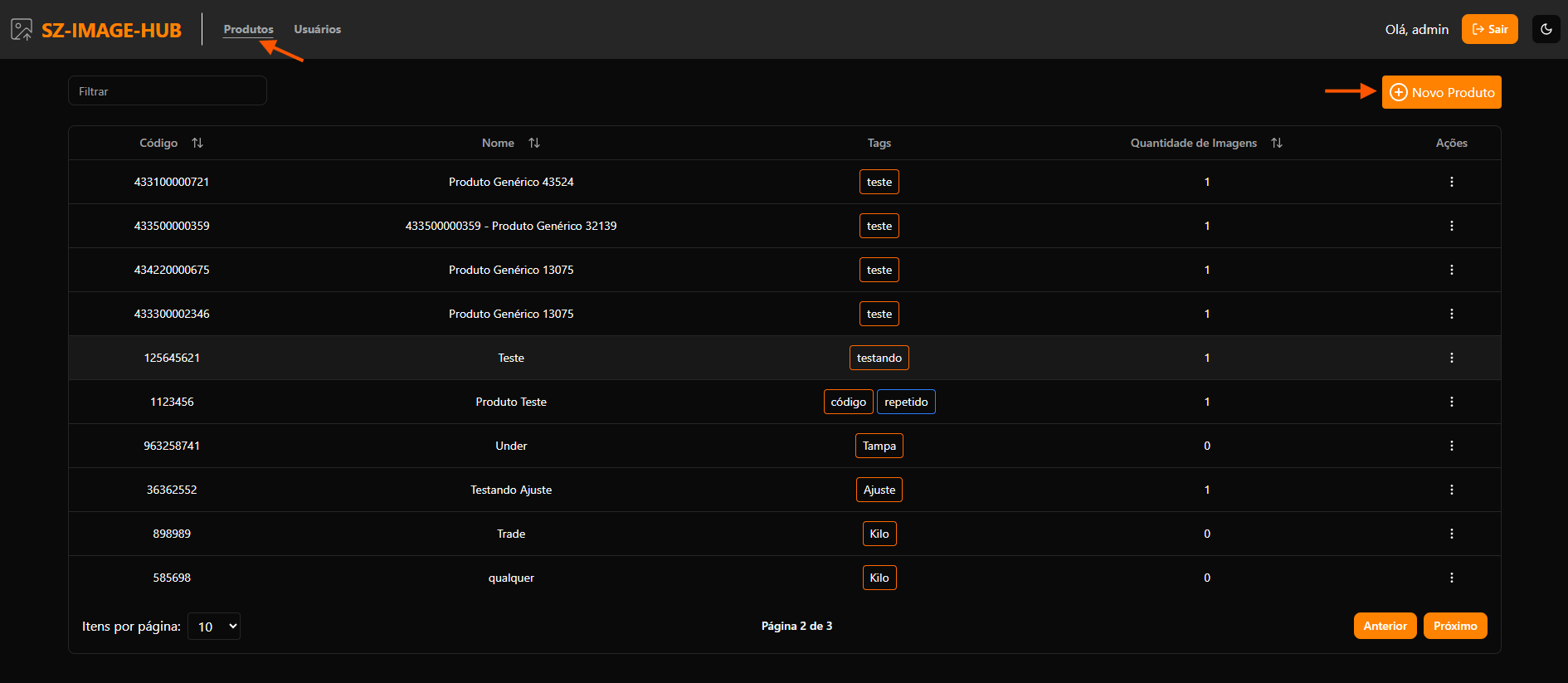This screenshot has width=1568, height=683.
Task: Click the Filtrar input field
Action: 167,91
